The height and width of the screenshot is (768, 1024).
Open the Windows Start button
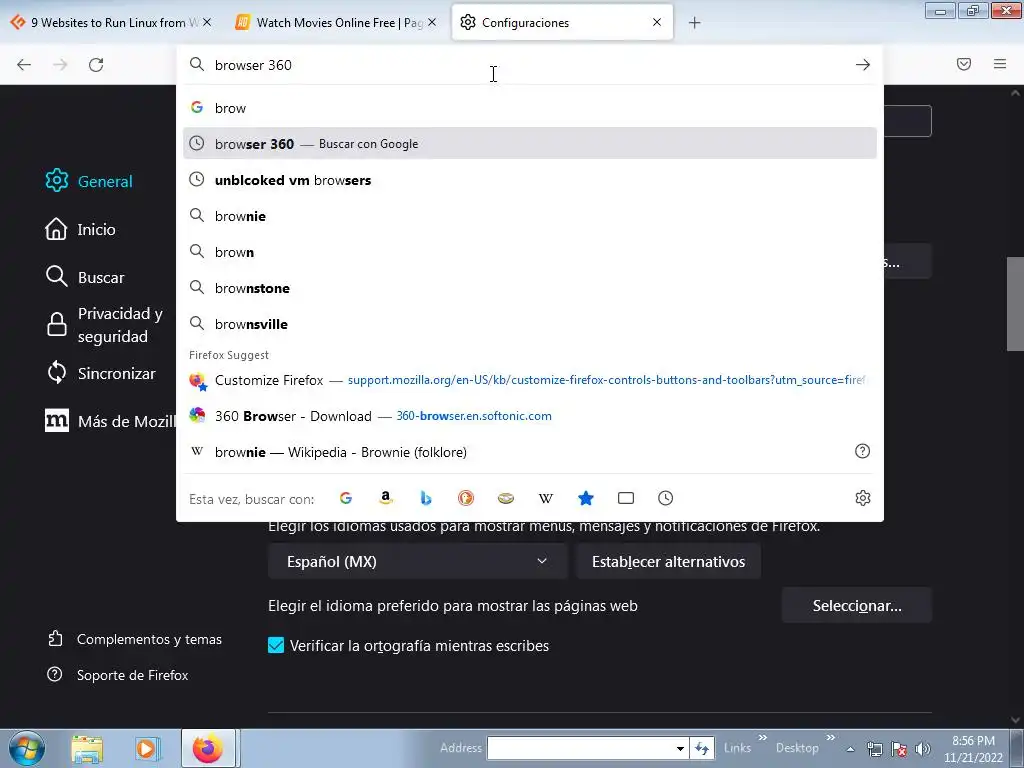click(x=27, y=748)
